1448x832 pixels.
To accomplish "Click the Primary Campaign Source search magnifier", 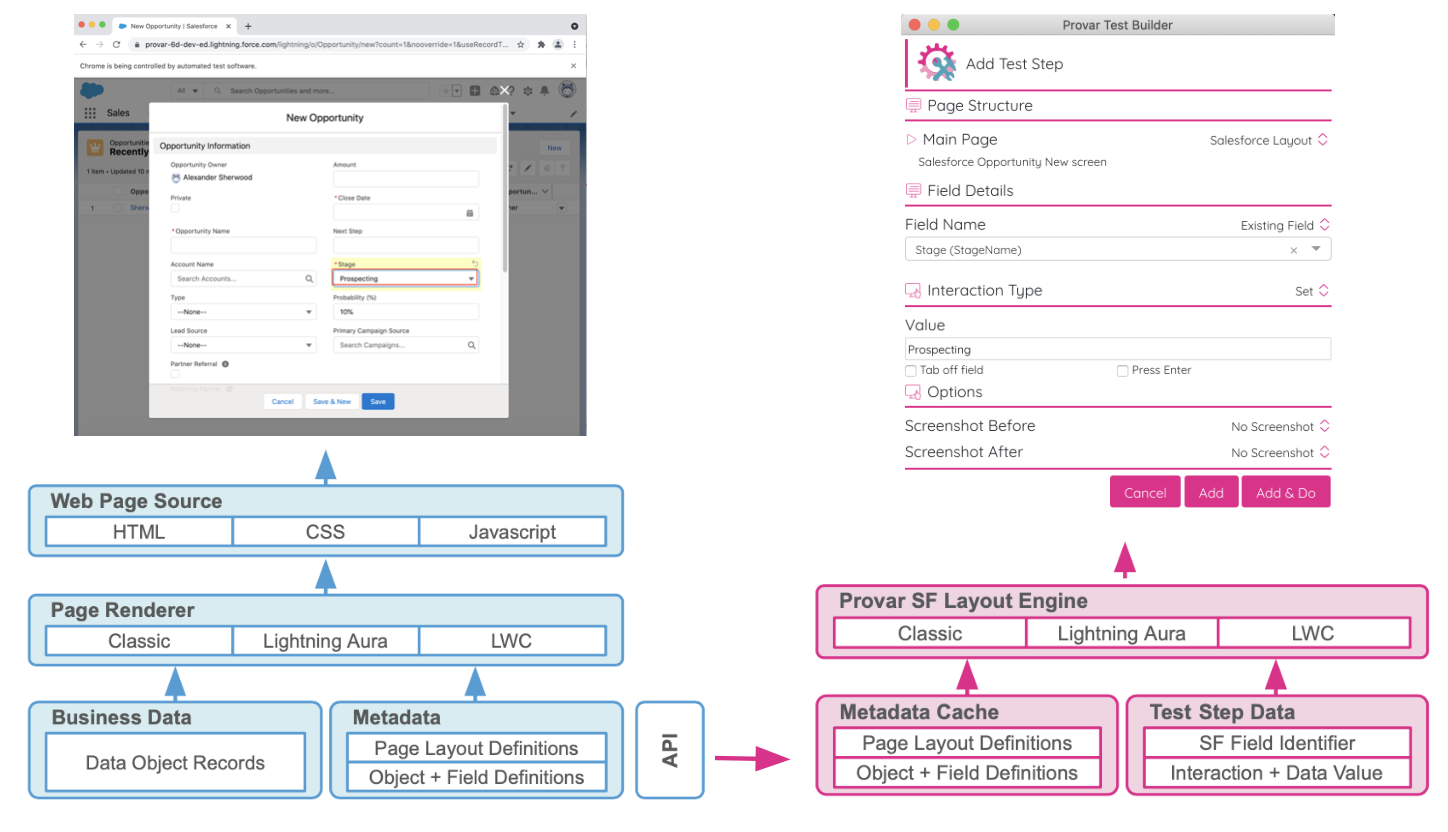I will click(471, 345).
